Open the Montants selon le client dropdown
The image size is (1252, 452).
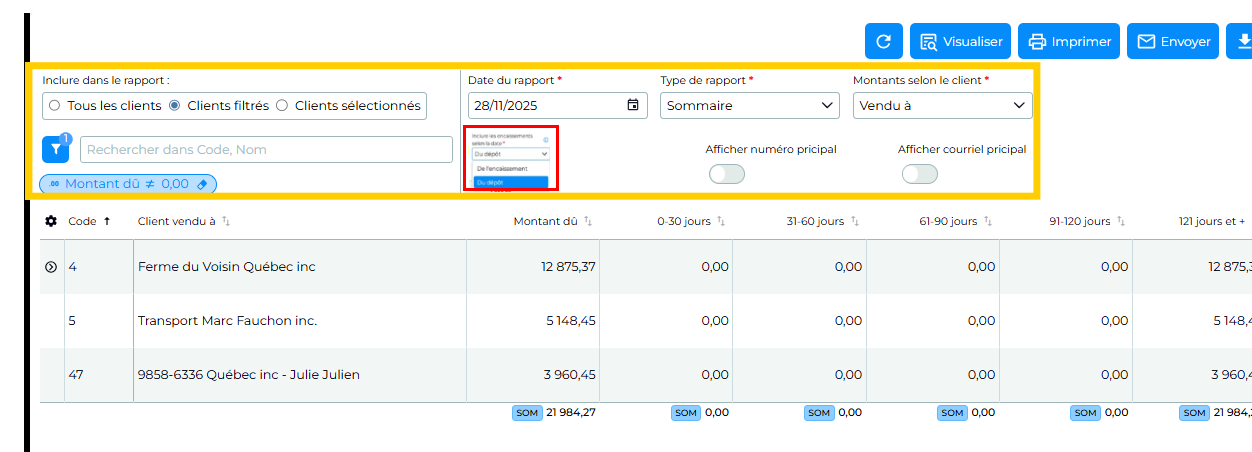click(x=942, y=105)
